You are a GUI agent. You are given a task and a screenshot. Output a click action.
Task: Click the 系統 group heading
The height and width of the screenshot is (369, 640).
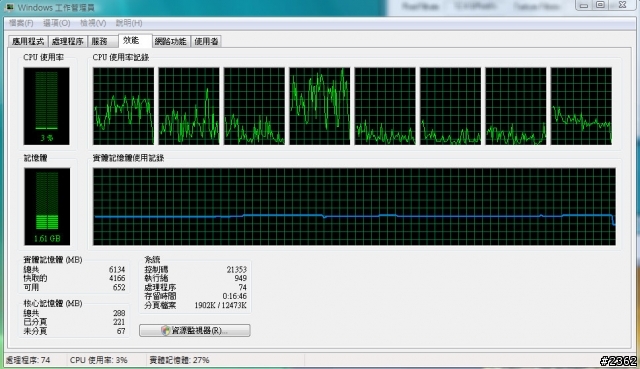click(152, 260)
